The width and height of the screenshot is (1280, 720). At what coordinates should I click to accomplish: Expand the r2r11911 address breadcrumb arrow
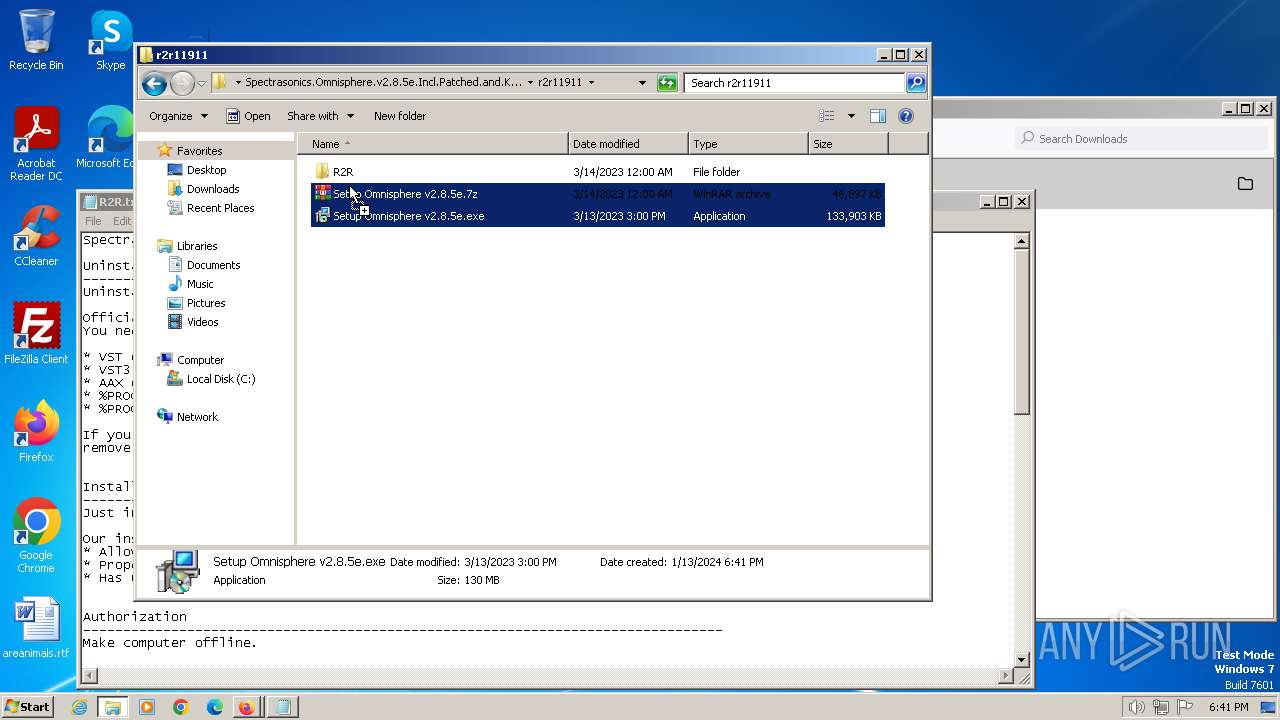coord(591,83)
